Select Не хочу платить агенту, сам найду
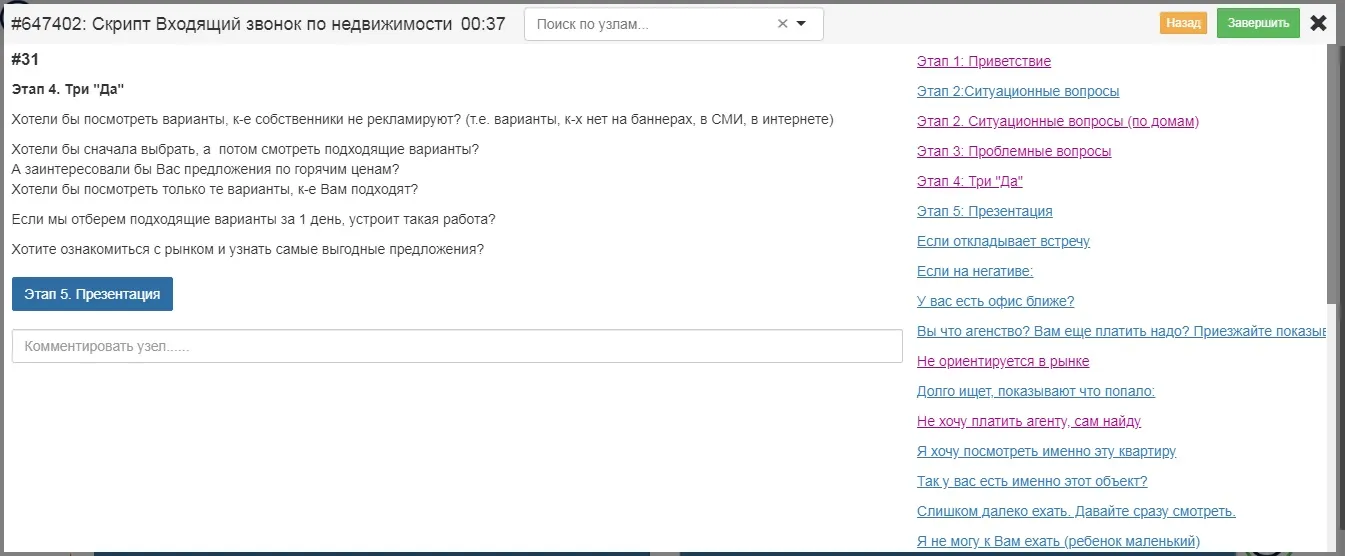1345x556 pixels. coord(1028,421)
